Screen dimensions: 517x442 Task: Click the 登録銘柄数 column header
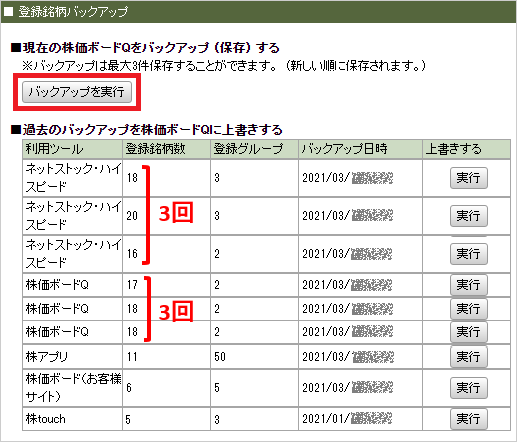[166, 149]
